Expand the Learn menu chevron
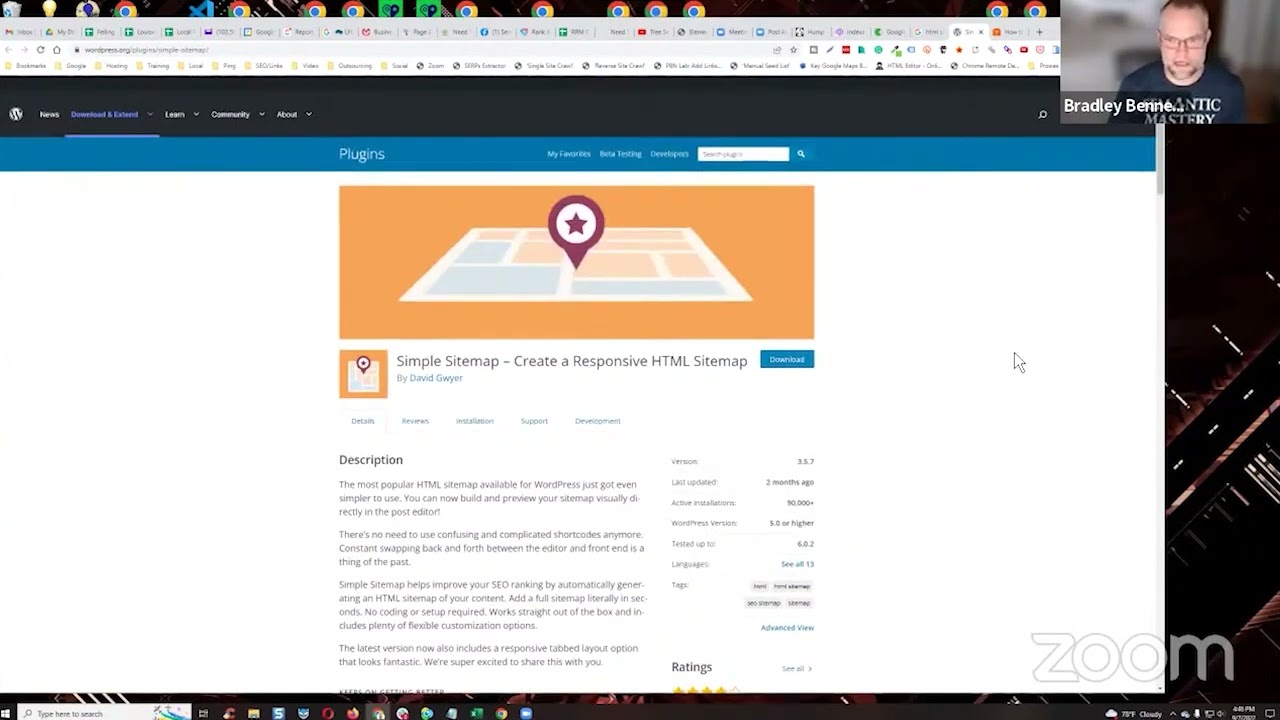Viewport: 1280px width, 720px height. click(x=196, y=114)
